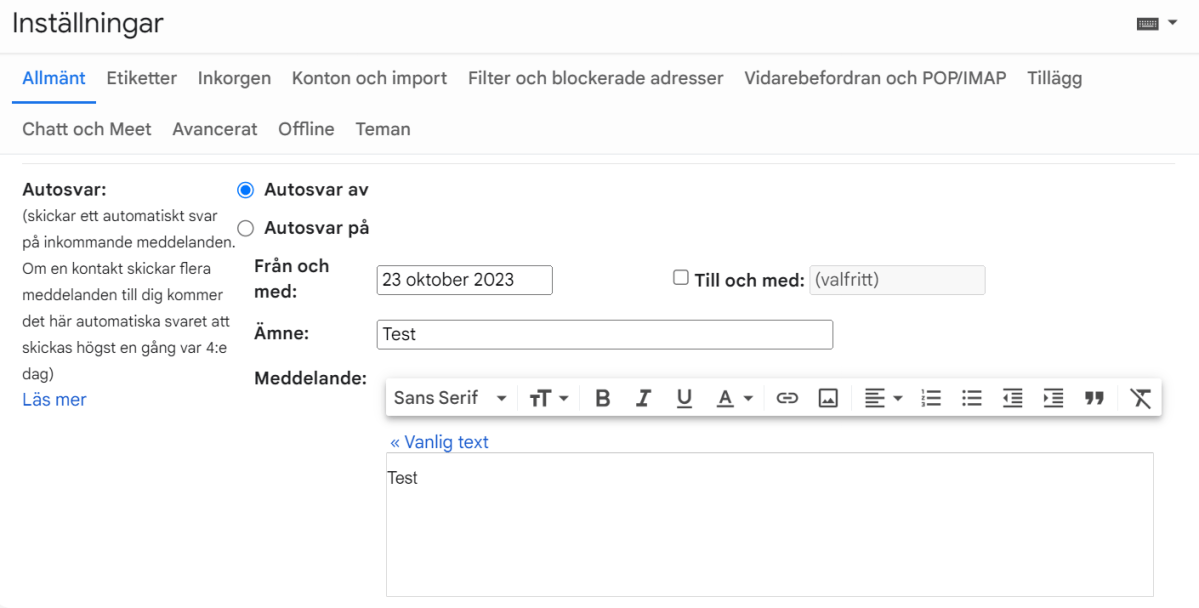Open the text size dropdown
Viewport: 1199px width, 608px height.
pos(548,397)
